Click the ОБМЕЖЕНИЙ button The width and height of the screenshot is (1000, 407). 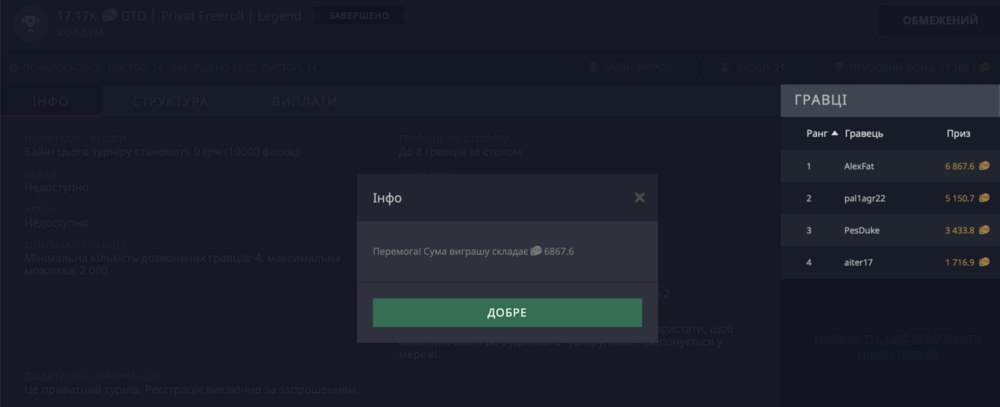939,21
